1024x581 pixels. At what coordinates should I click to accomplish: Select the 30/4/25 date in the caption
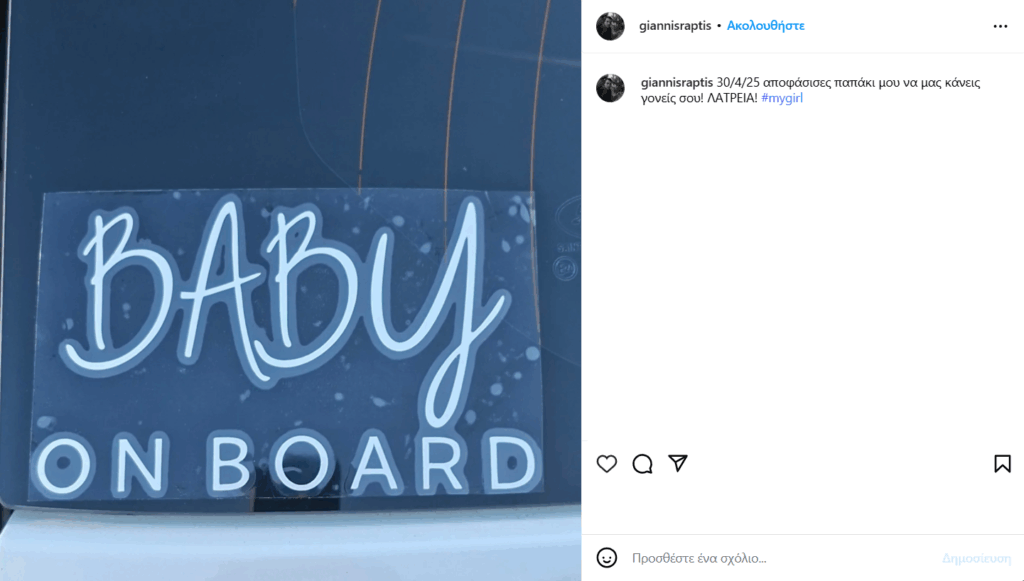(x=738, y=83)
